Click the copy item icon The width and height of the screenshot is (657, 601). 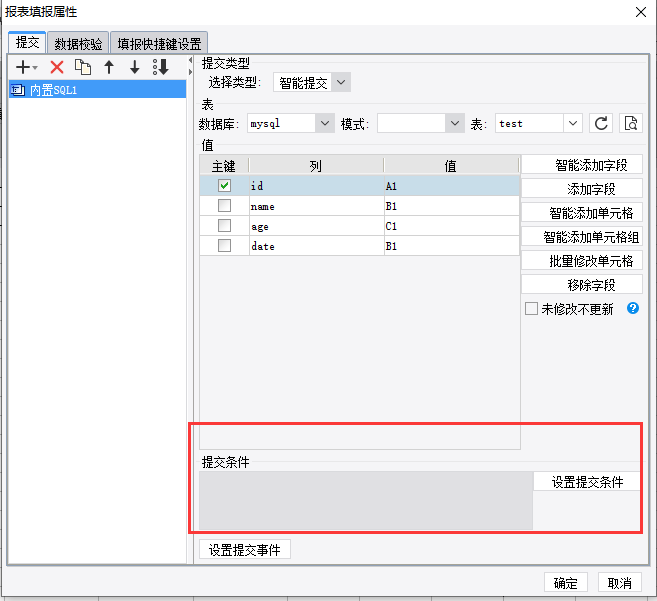pos(83,67)
